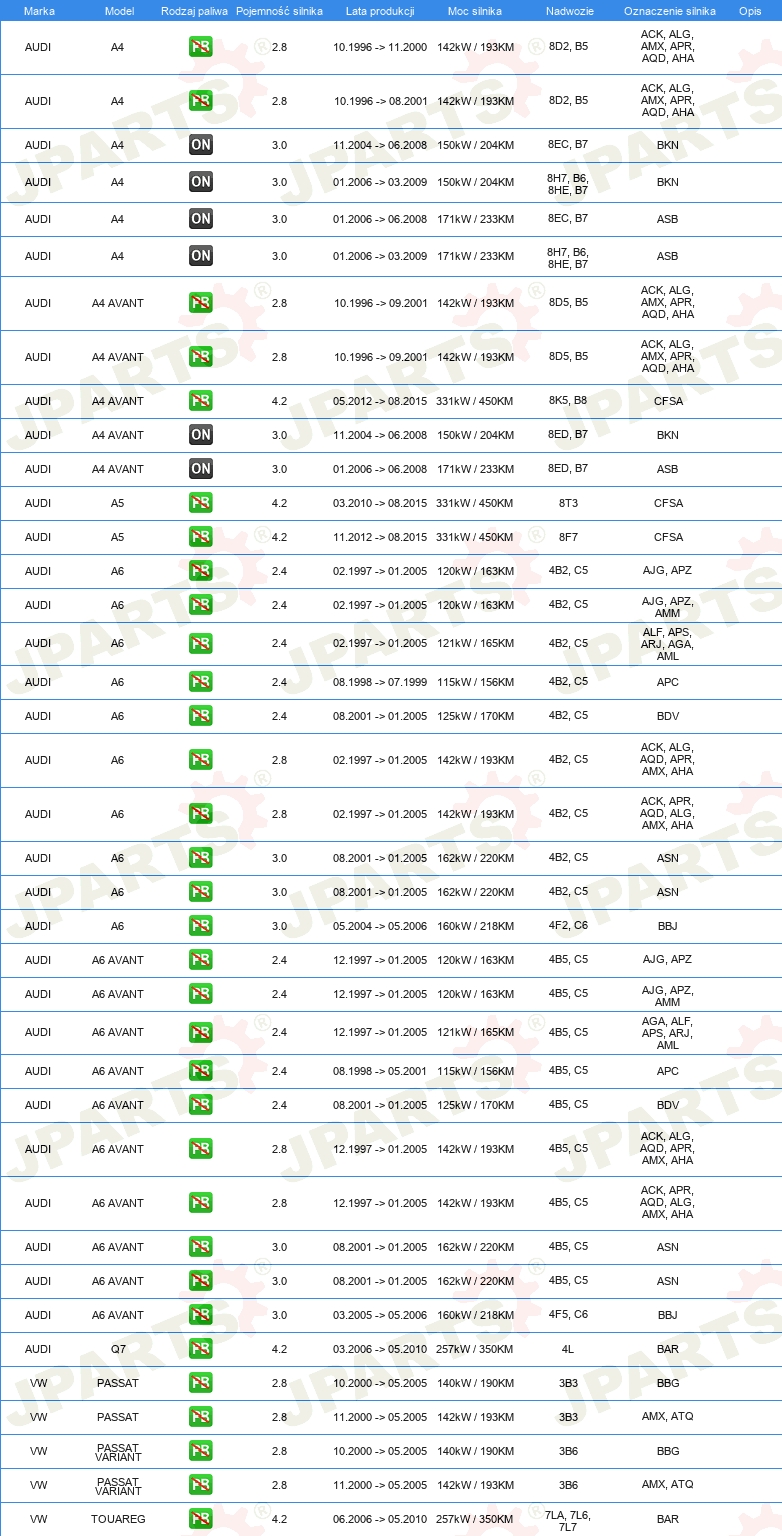This screenshot has width=782, height=1536.
Task: Click petrol icon for A4 ending 08.2001
Action: click(x=201, y=101)
